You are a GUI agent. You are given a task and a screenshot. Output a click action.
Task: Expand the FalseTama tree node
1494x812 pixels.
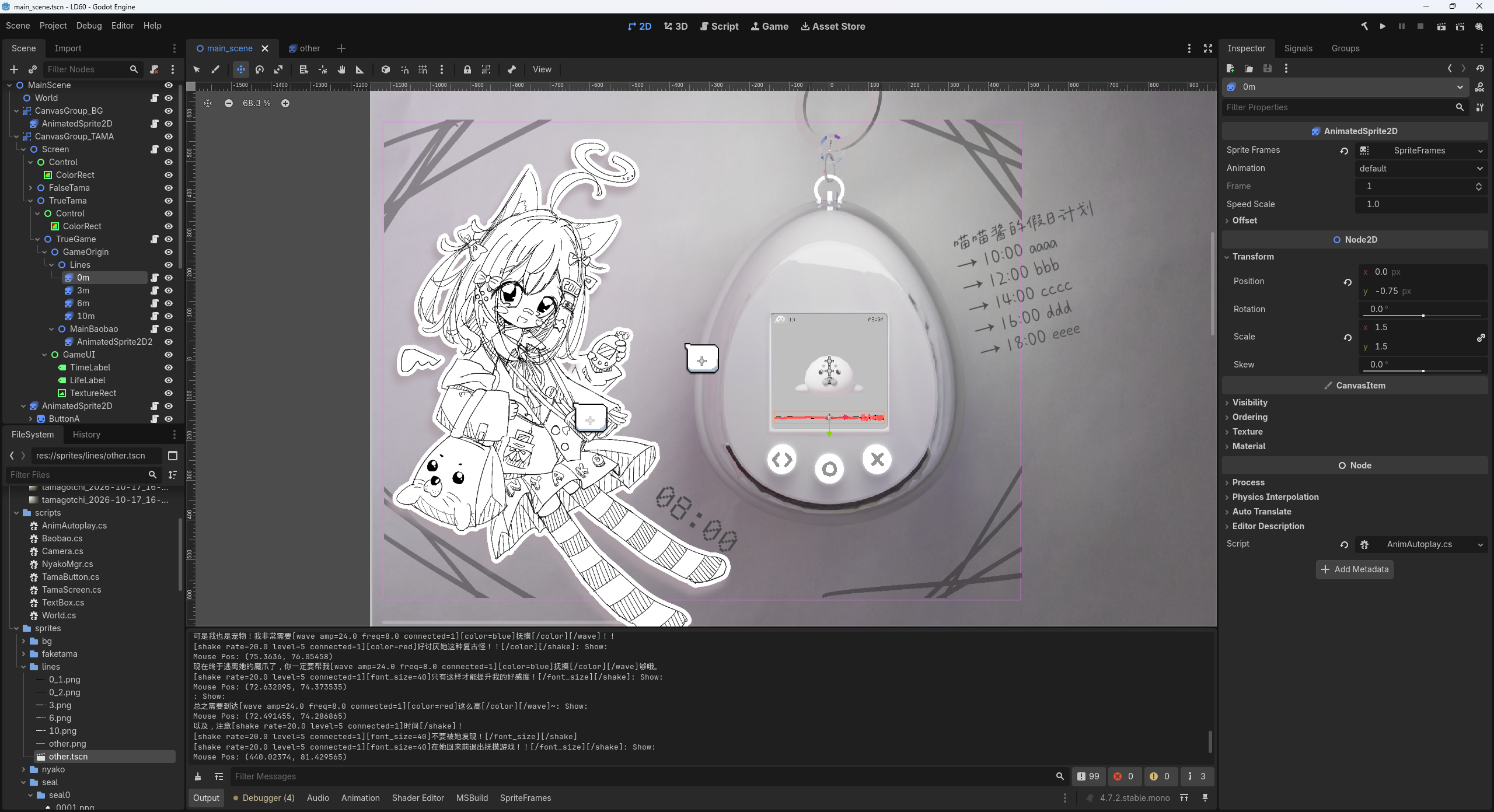point(30,188)
